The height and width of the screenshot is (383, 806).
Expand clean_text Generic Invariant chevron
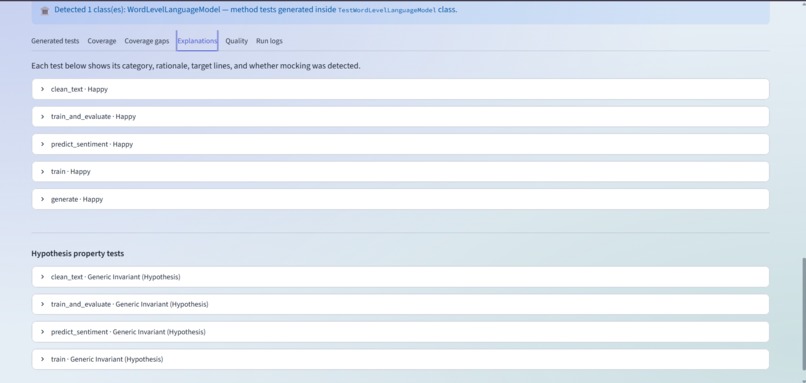coord(43,277)
